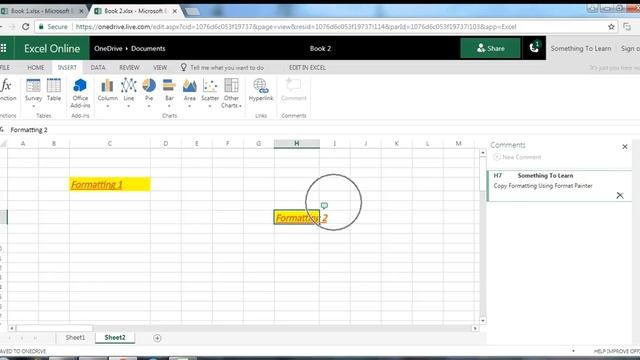
Task: Select column C header
Action: [110, 143]
